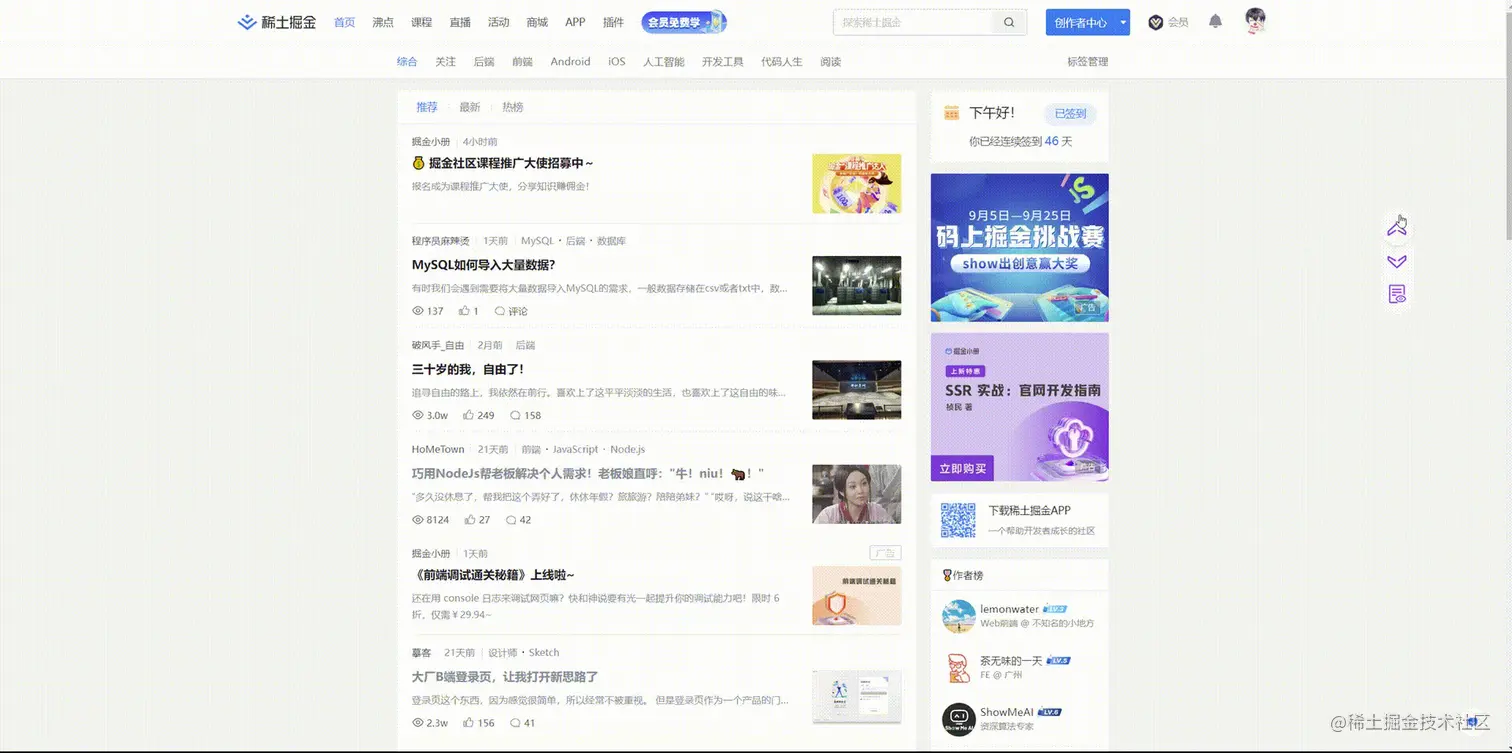Select the Android category tab

[569, 61]
